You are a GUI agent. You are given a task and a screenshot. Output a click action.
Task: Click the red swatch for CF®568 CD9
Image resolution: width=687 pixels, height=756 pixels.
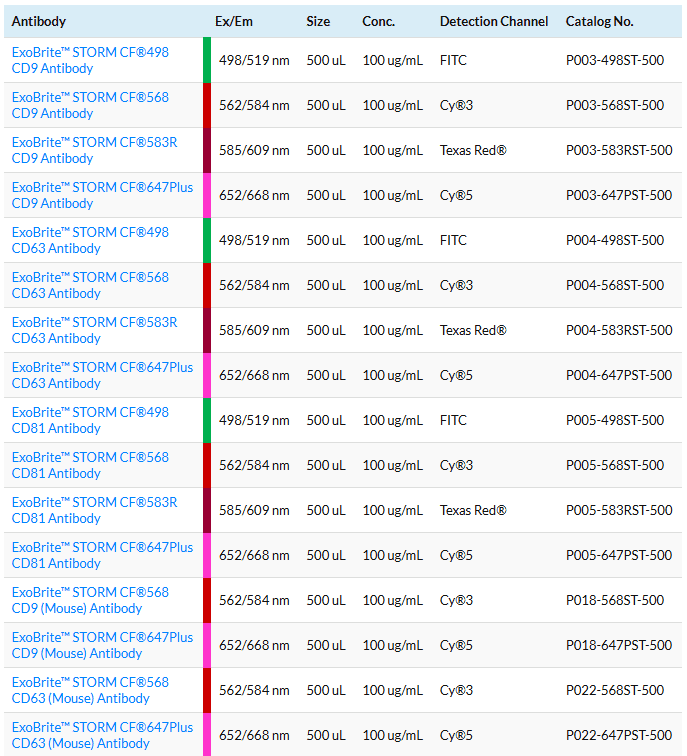click(207, 105)
